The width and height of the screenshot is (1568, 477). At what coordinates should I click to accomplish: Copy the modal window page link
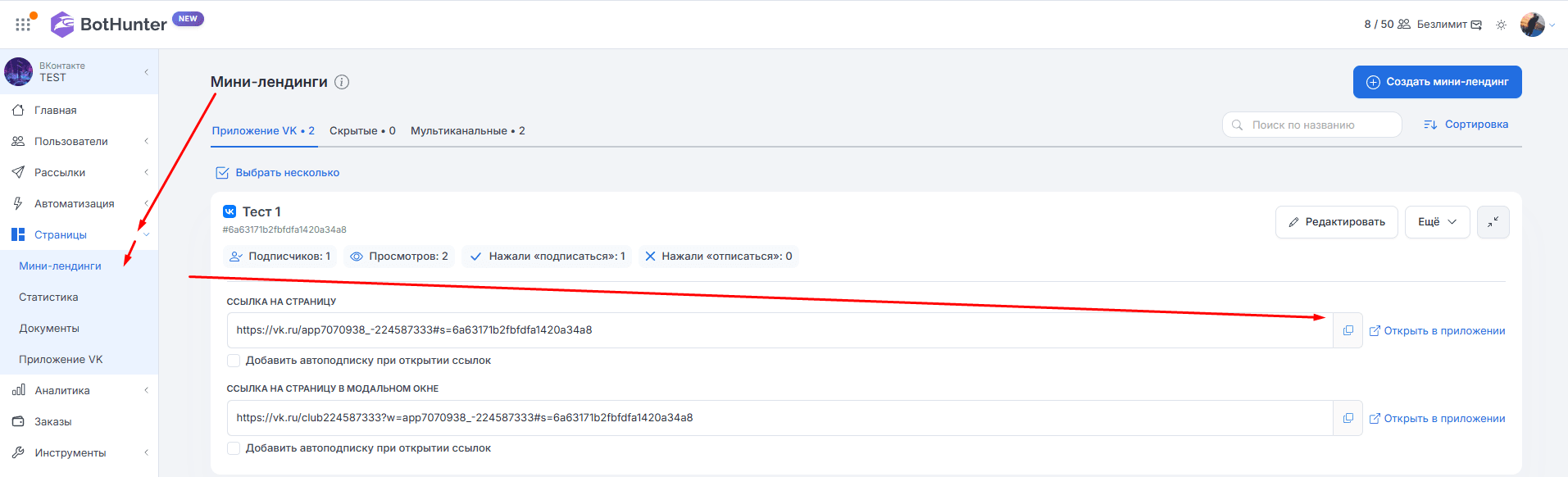[x=1348, y=418]
